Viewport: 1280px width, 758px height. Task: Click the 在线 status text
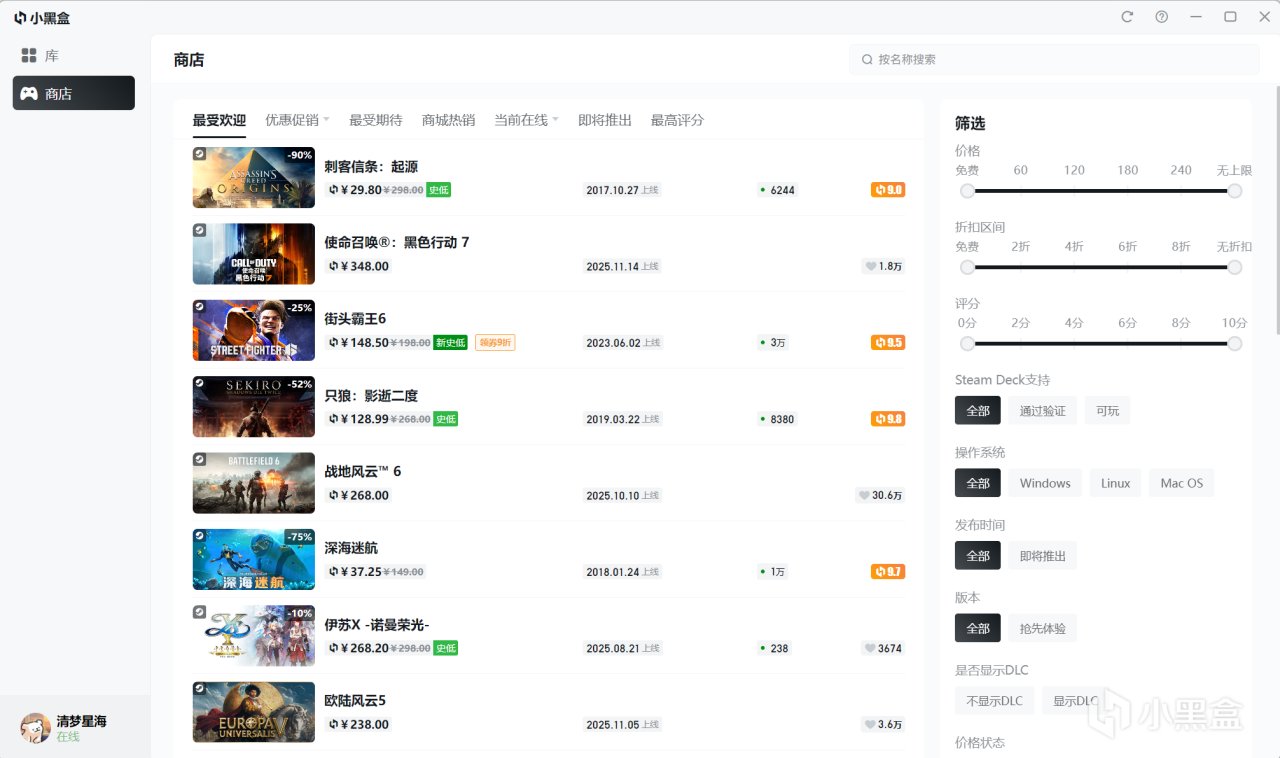coord(68,737)
